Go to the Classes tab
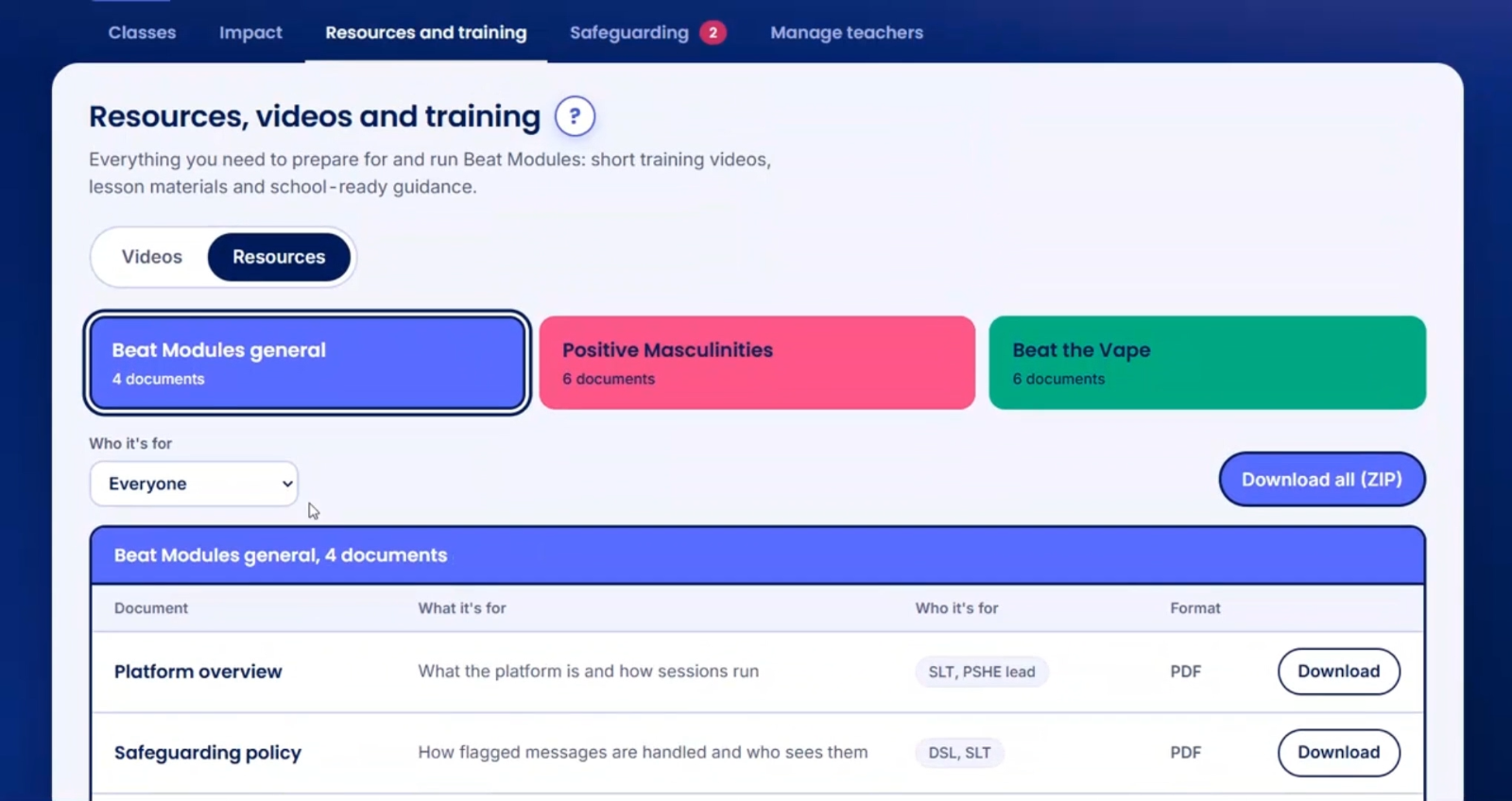This screenshot has width=1512, height=801. coord(142,33)
